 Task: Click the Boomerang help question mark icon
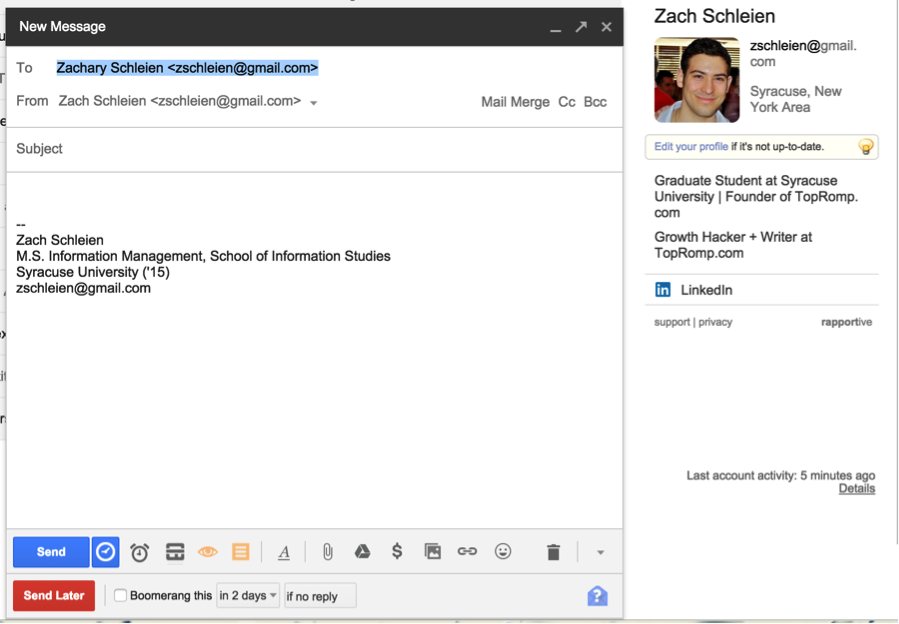coord(597,596)
